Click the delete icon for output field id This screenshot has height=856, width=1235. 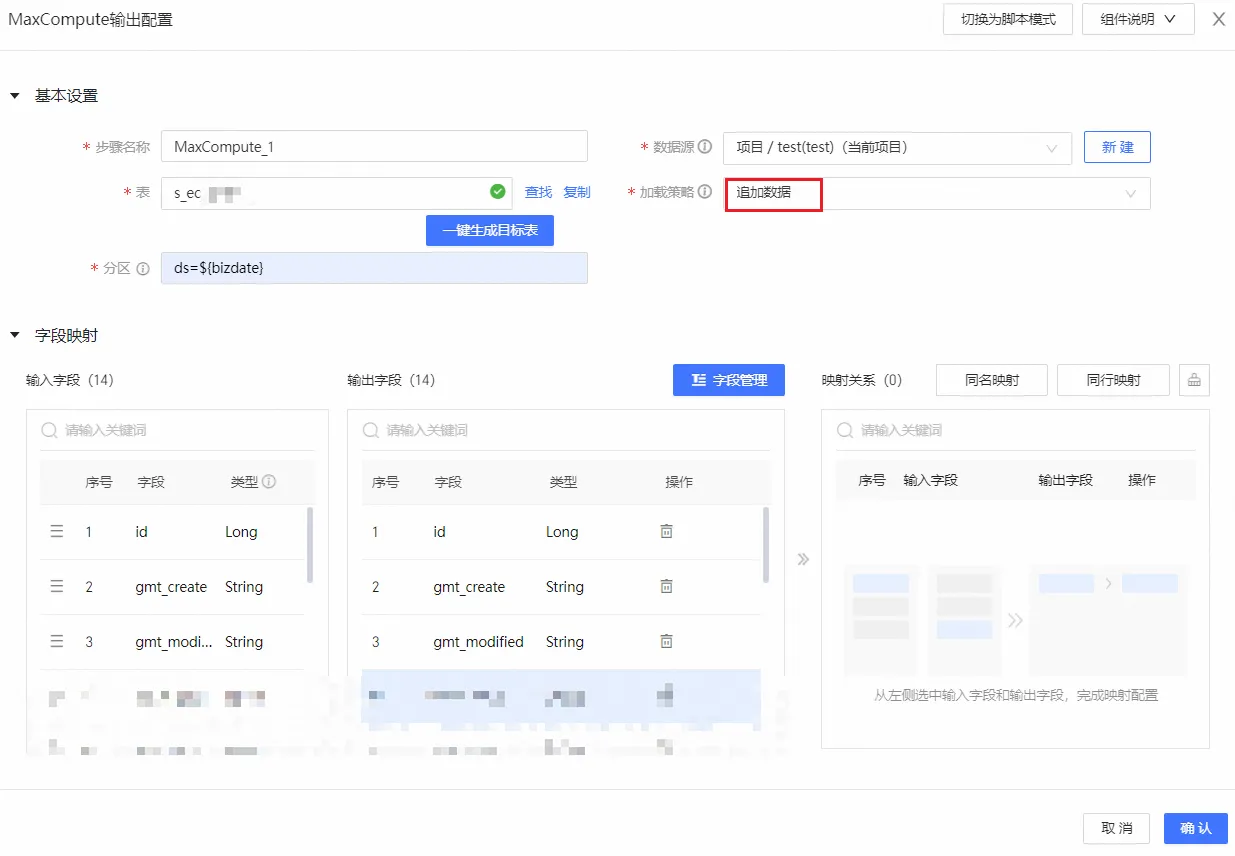coord(667,531)
